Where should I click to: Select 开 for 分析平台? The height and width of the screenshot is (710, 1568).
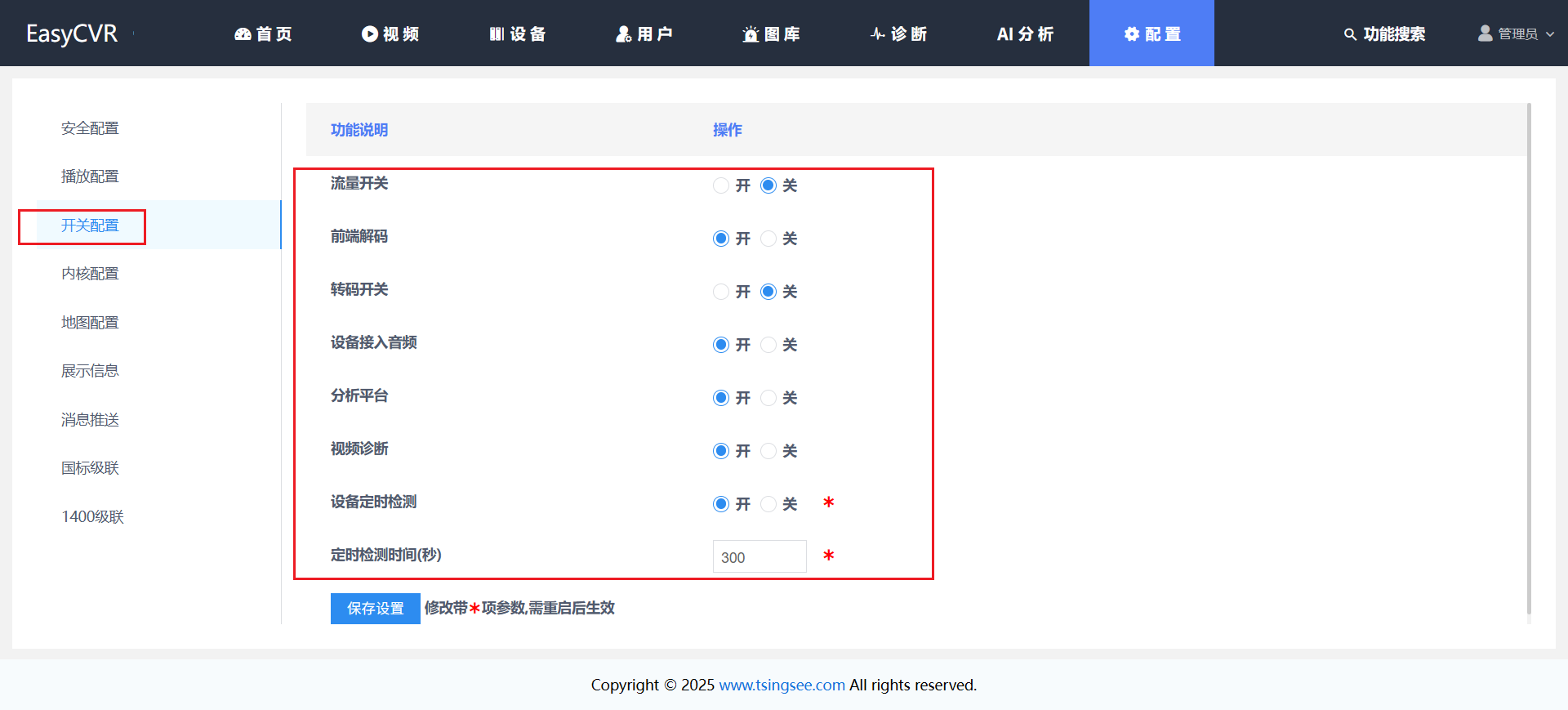tap(721, 398)
